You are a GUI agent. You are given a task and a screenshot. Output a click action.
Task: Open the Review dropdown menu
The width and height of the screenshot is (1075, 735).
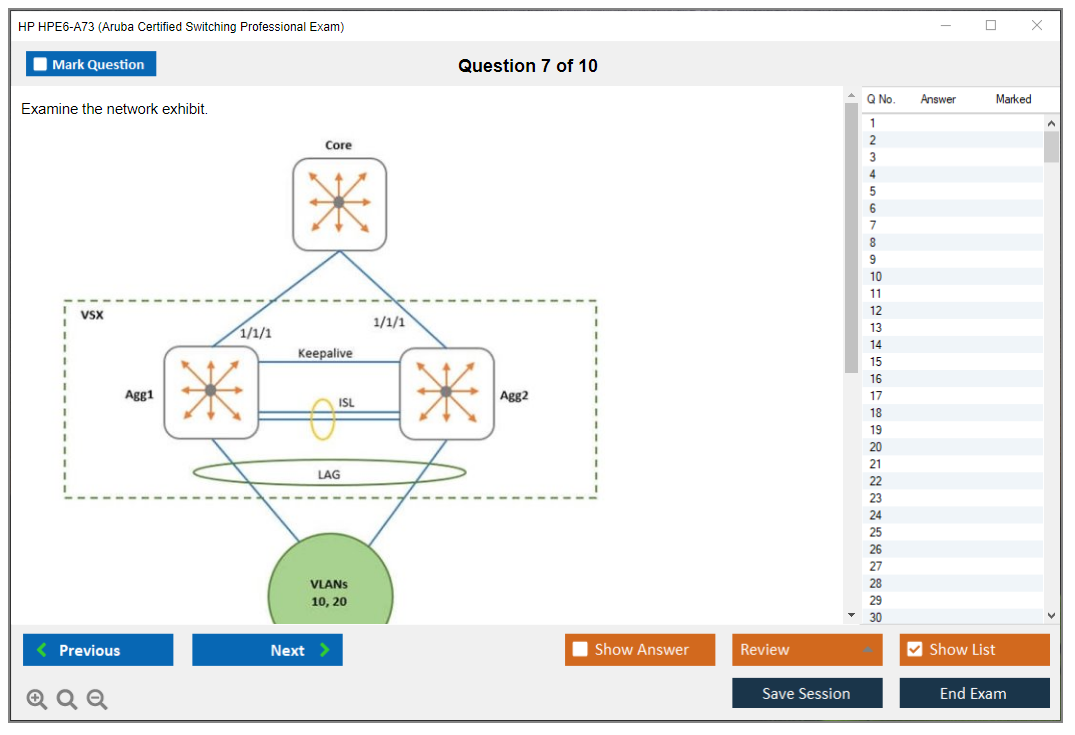(807, 650)
